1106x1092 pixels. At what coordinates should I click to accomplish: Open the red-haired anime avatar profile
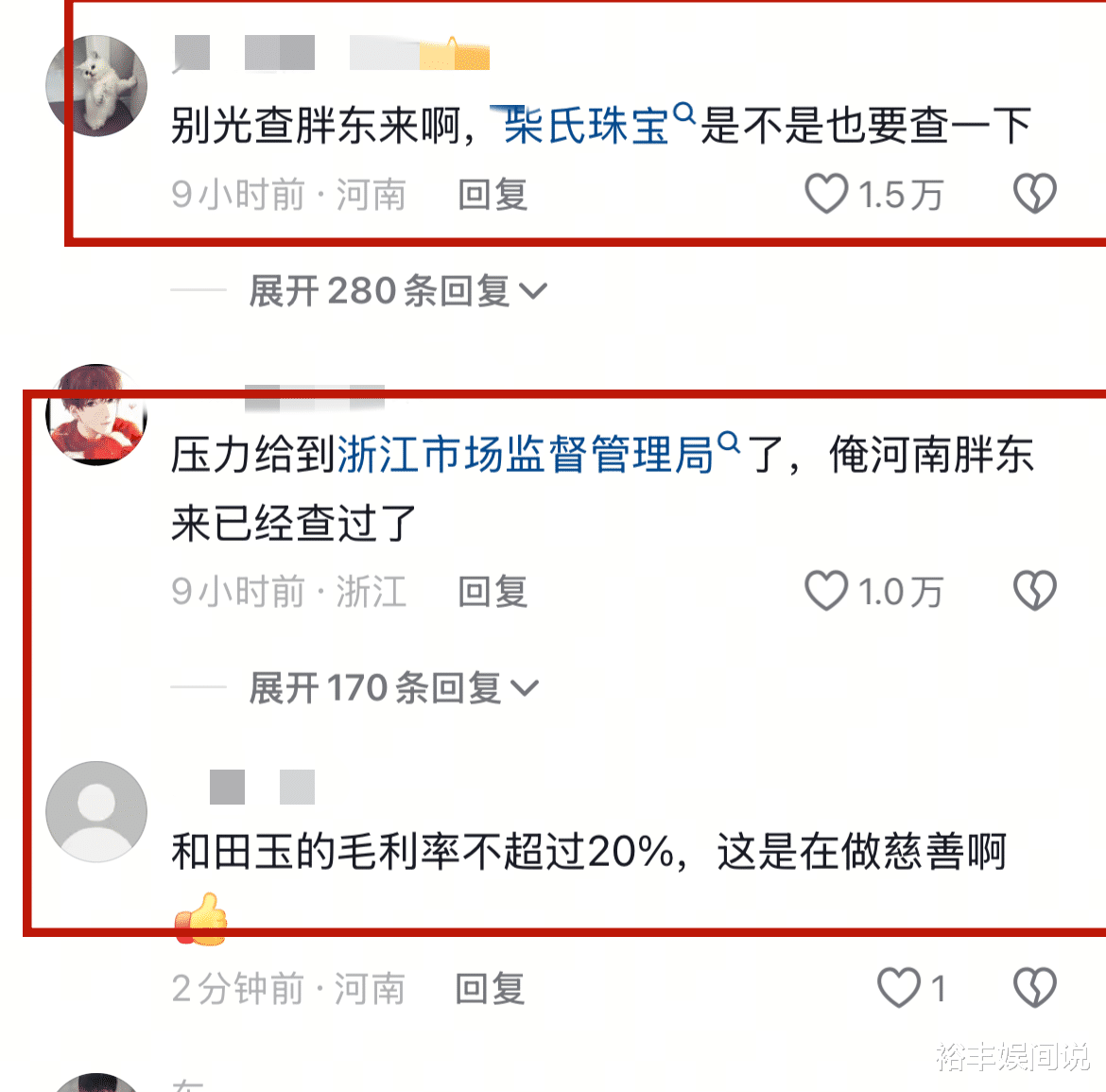[96, 415]
